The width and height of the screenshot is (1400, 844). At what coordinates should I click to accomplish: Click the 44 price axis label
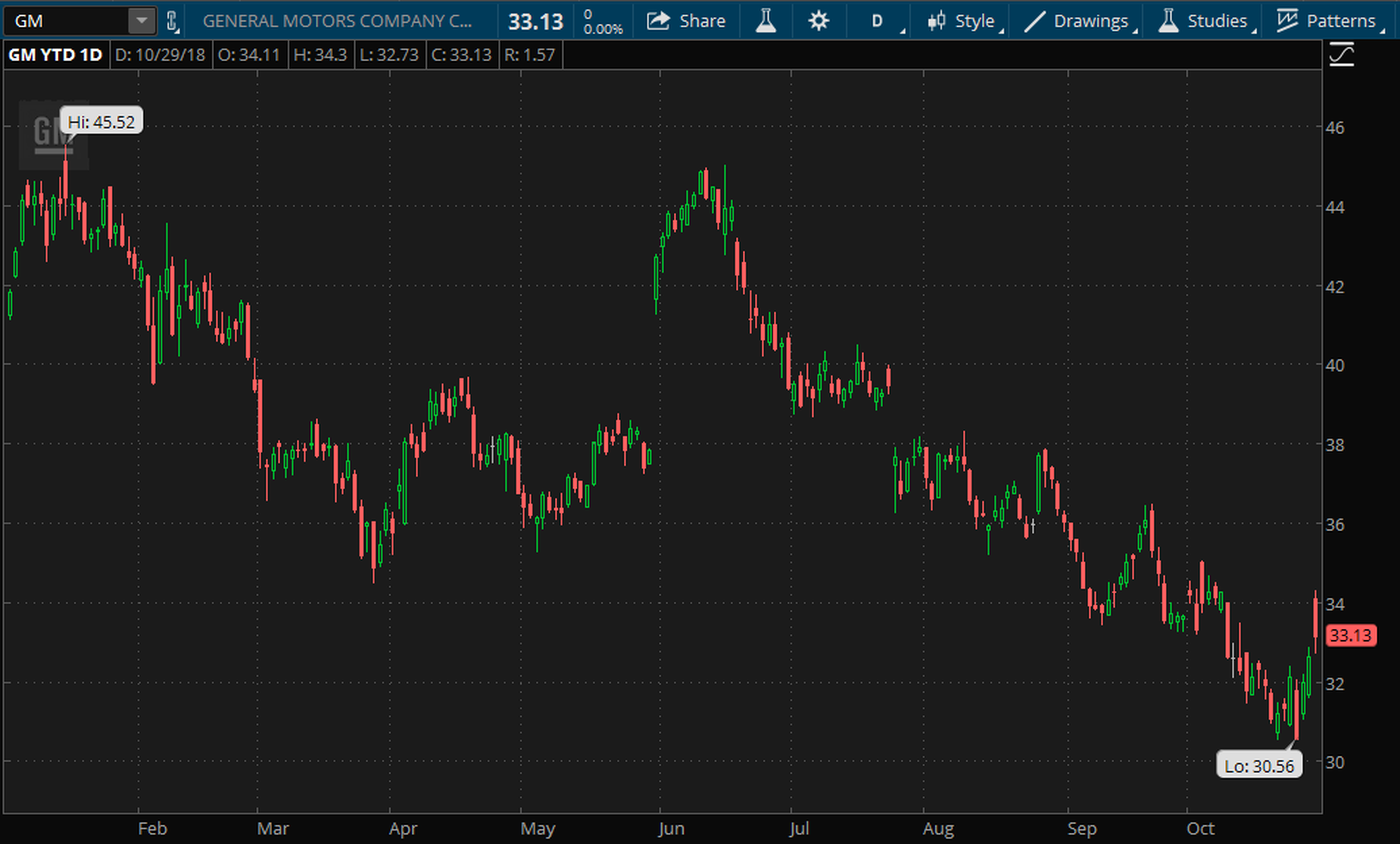1335,207
